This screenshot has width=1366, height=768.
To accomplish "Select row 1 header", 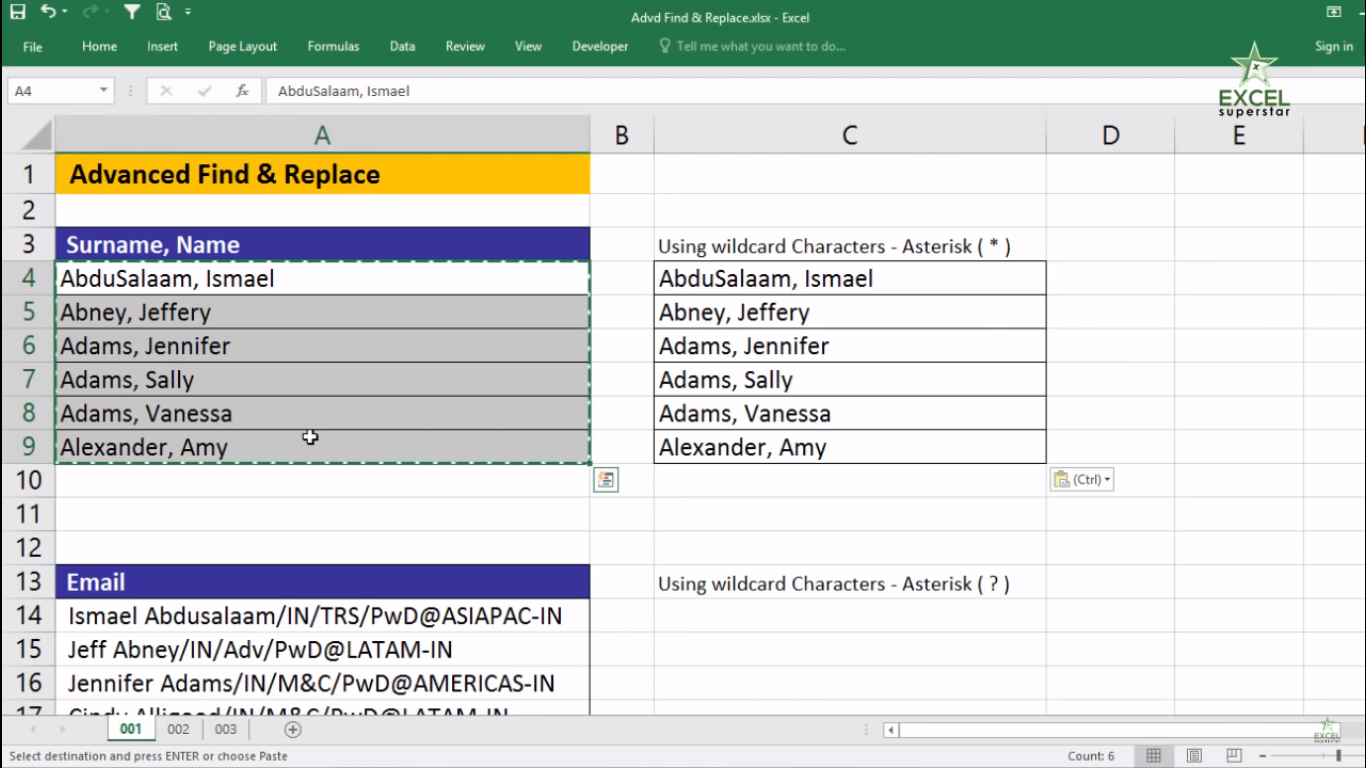I will [x=28, y=174].
